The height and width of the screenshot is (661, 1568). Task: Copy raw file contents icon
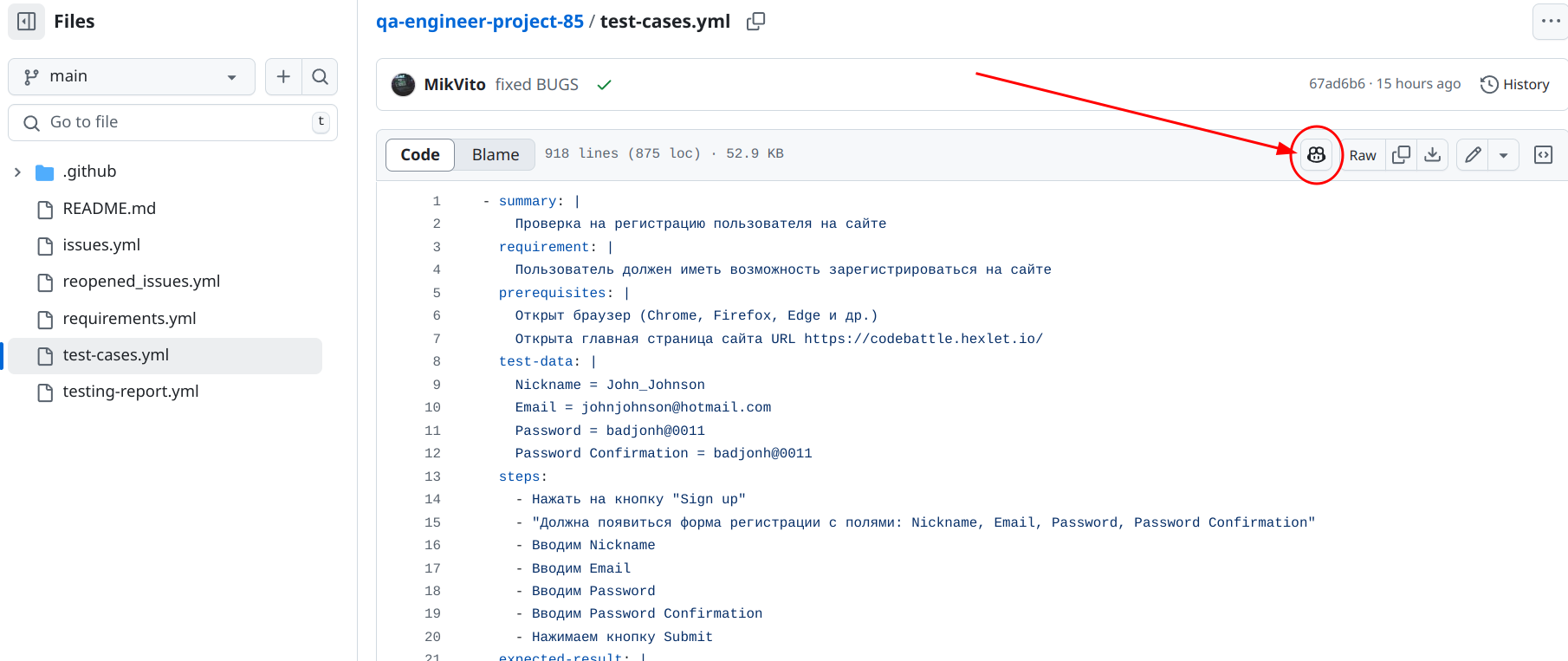click(x=1401, y=155)
